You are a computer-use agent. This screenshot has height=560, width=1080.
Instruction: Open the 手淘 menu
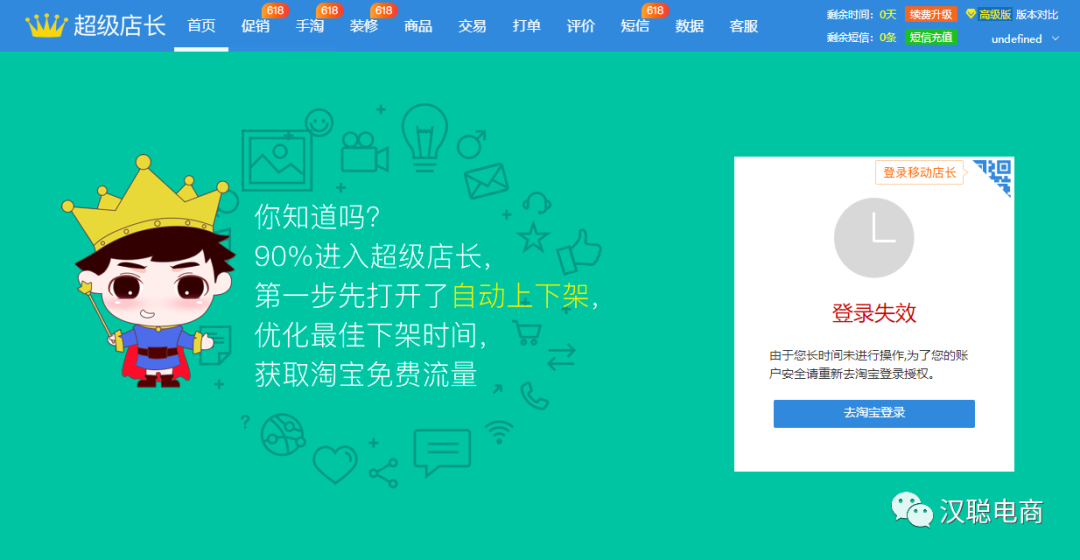(309, 26)
